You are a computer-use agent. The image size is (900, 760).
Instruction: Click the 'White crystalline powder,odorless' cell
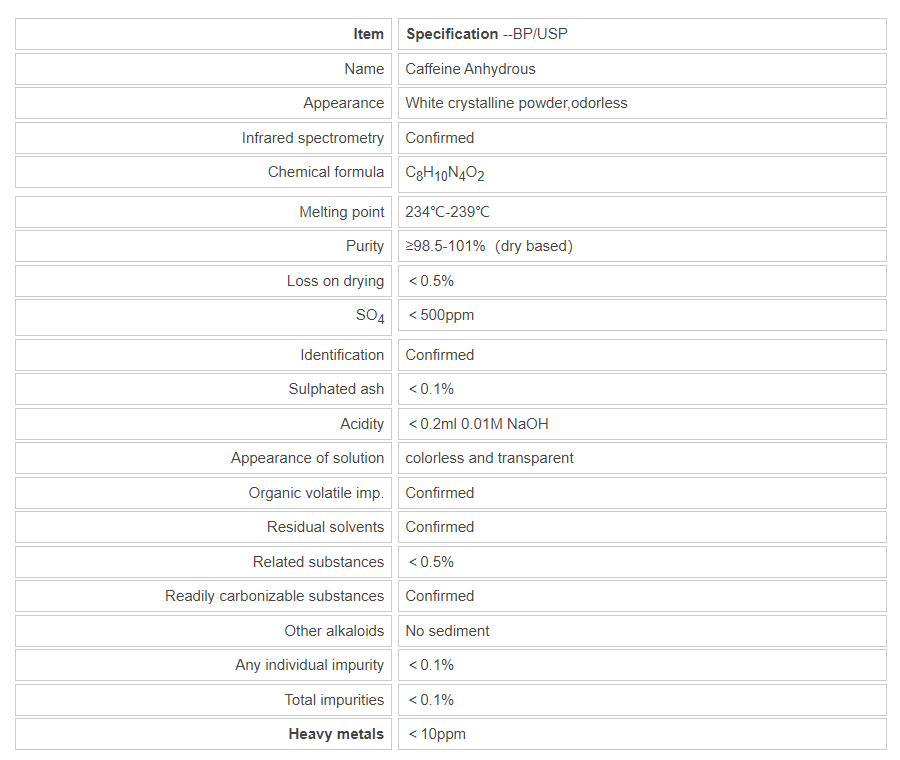point(516,103)
